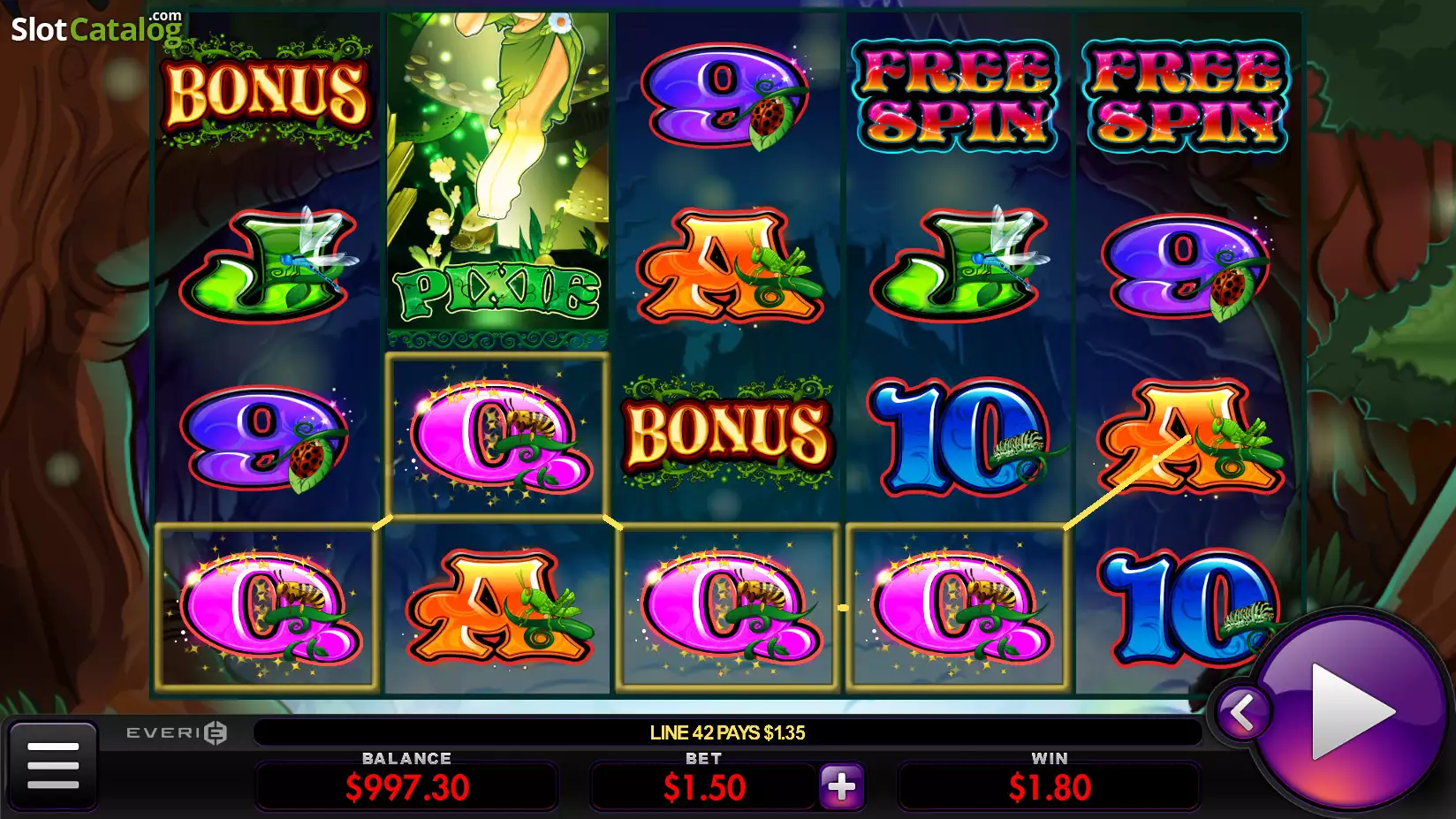
Task: Start a spin with the purple play button
Action: [x=1352, y=710]
